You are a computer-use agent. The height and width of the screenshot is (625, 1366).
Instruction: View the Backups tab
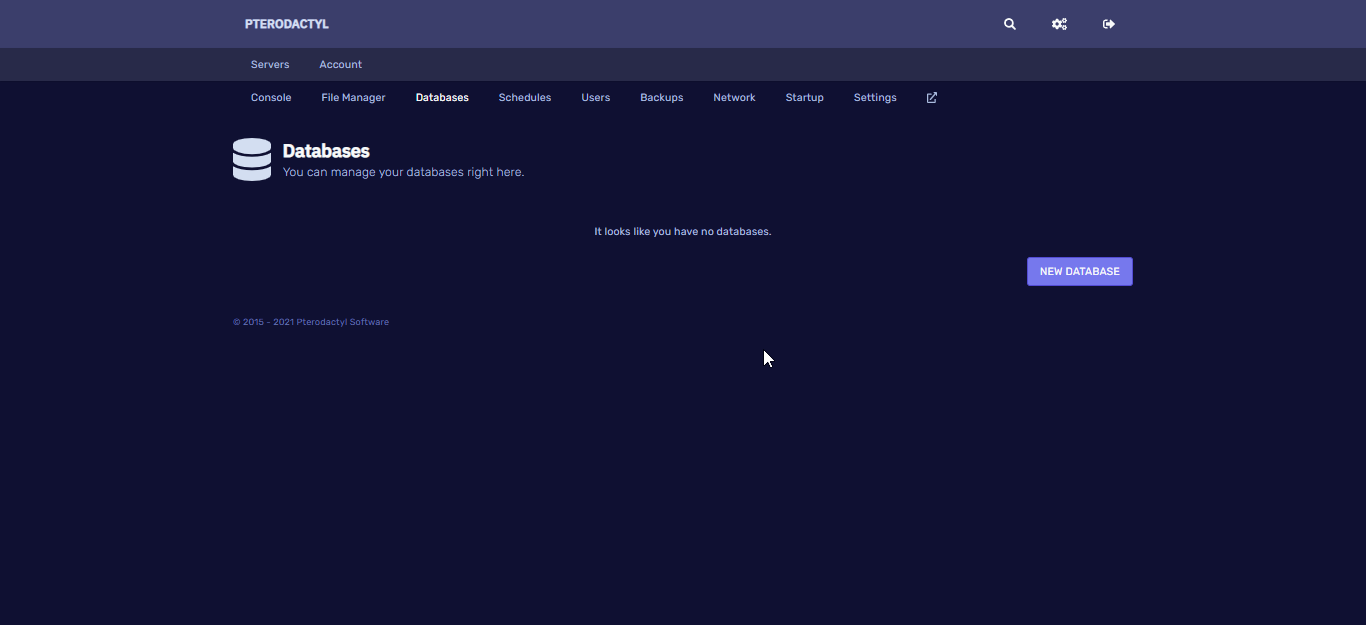pos(661,98)
